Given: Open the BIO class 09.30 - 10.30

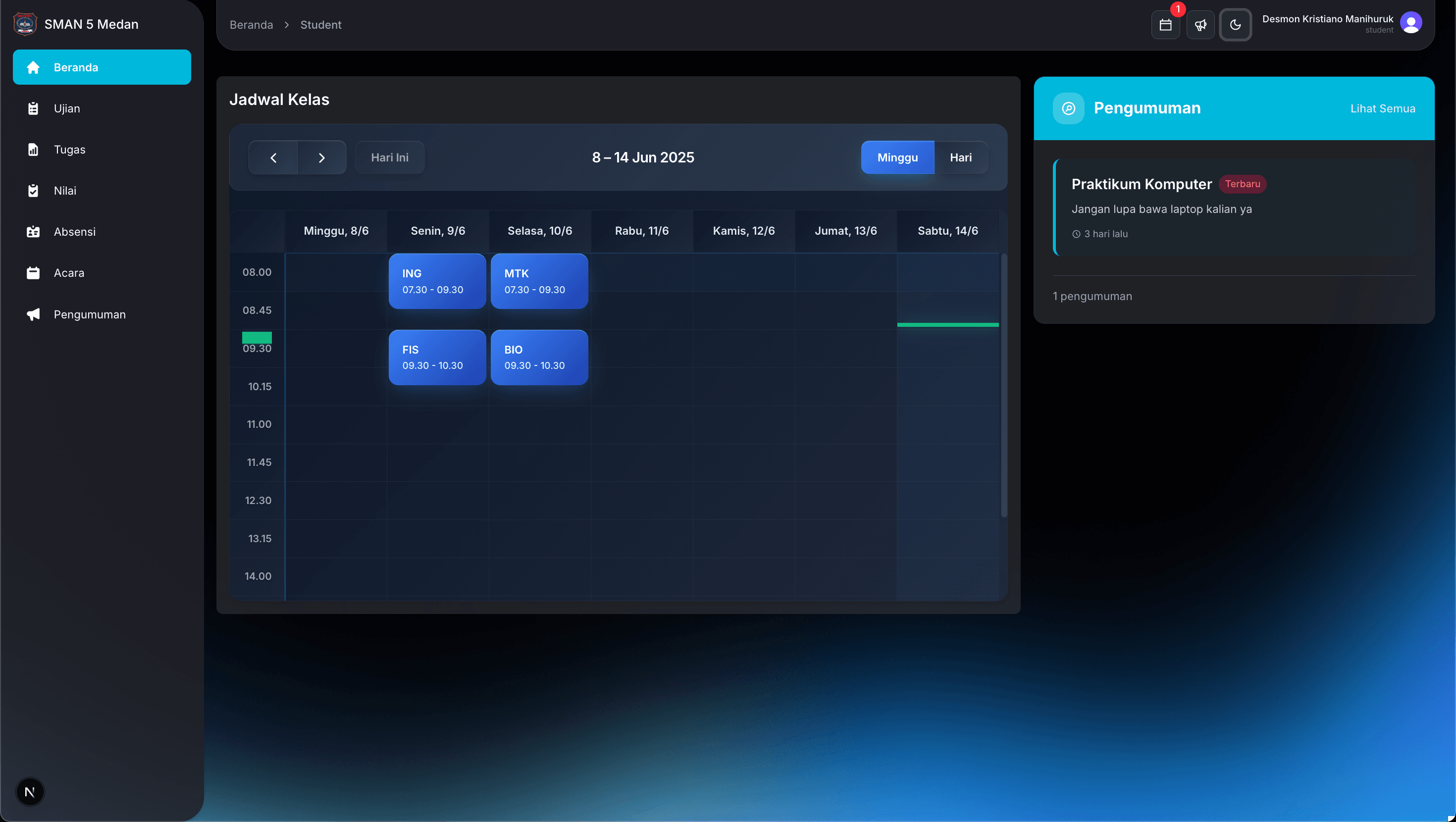Looking at the screenshot, I should click(x=539, y=358).
